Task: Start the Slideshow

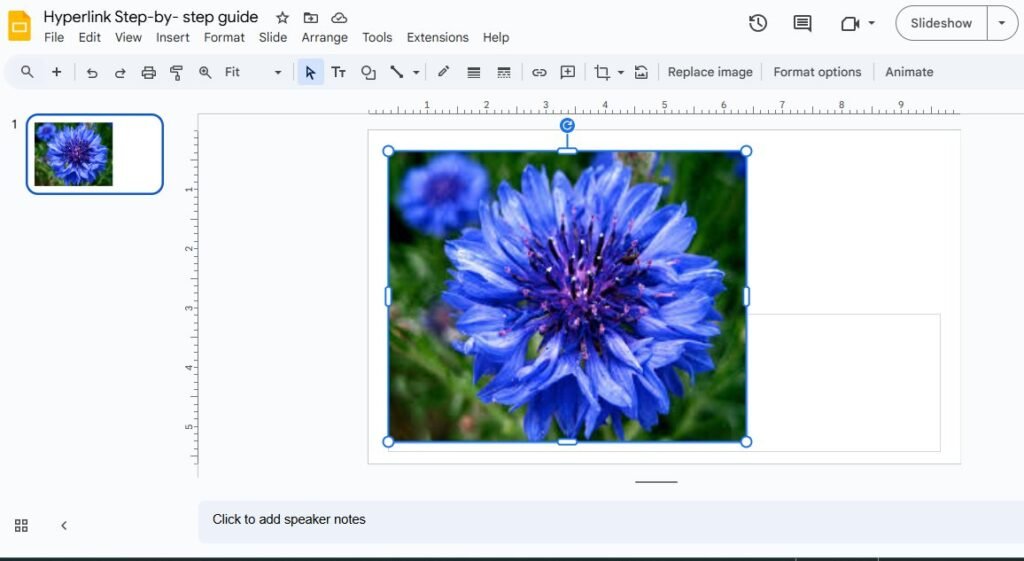Action: 941,23
